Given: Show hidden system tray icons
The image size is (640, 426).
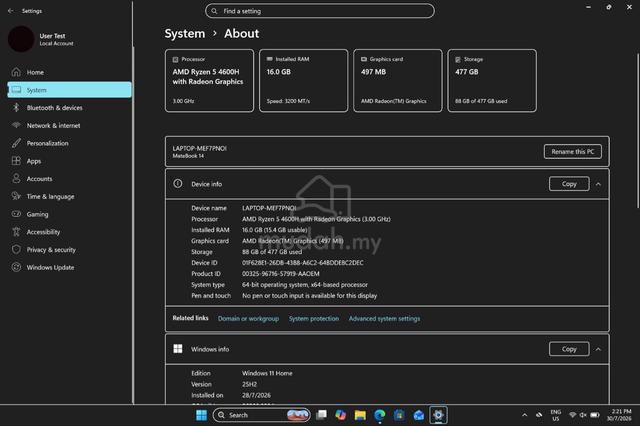Looking at the screenshot, I should tap(524, 415).
